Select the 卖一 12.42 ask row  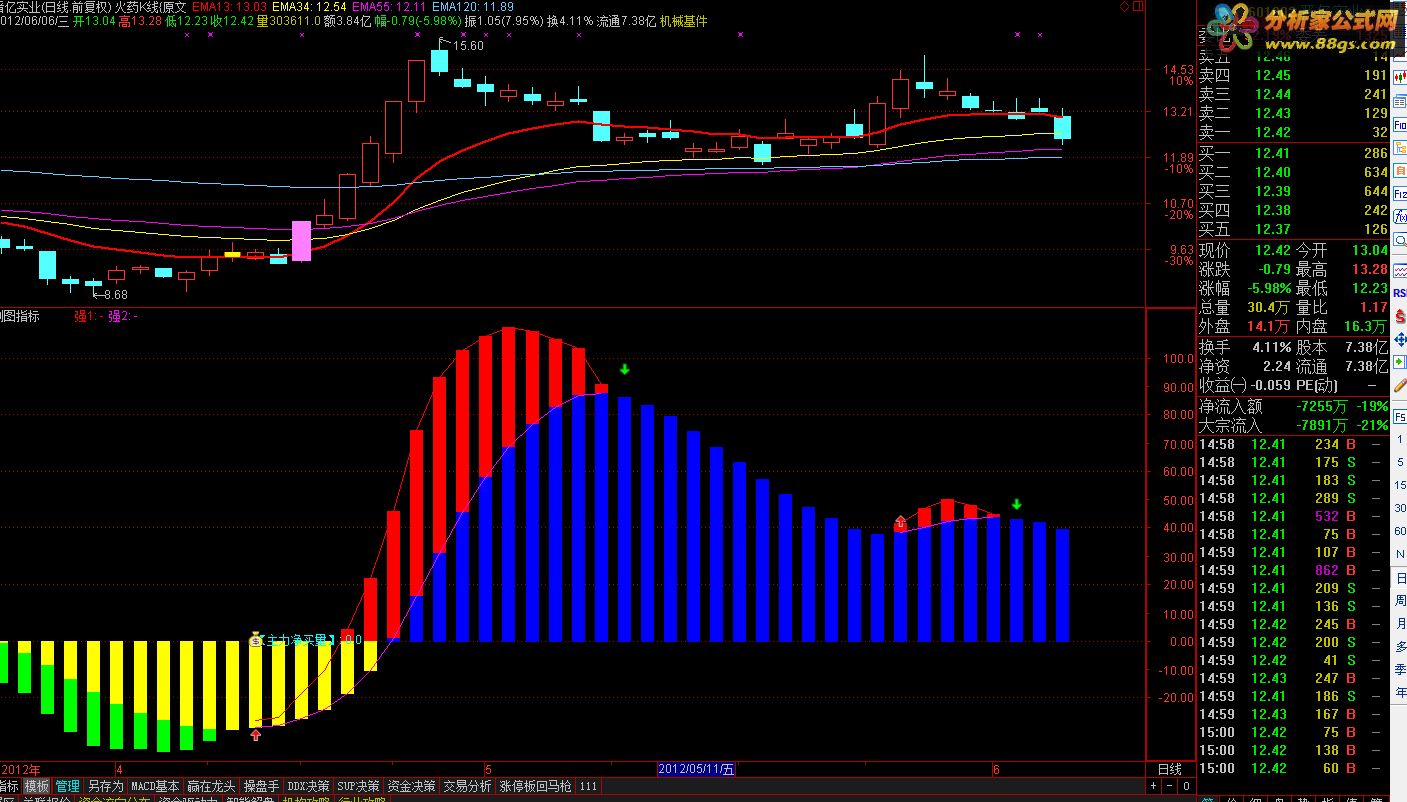tap(1293, 132)
